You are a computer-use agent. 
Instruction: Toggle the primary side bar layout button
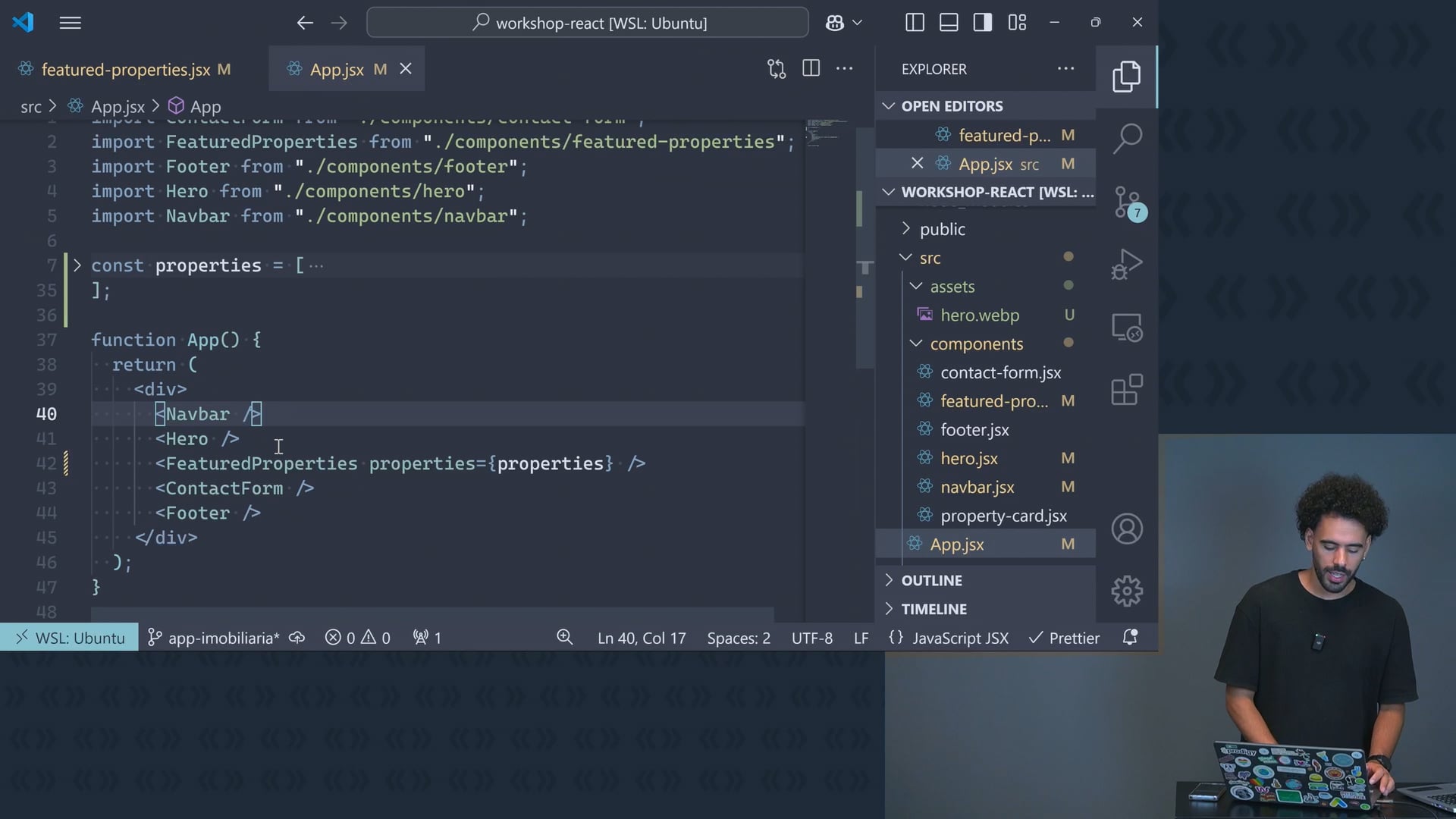click(x=915, y=23)
